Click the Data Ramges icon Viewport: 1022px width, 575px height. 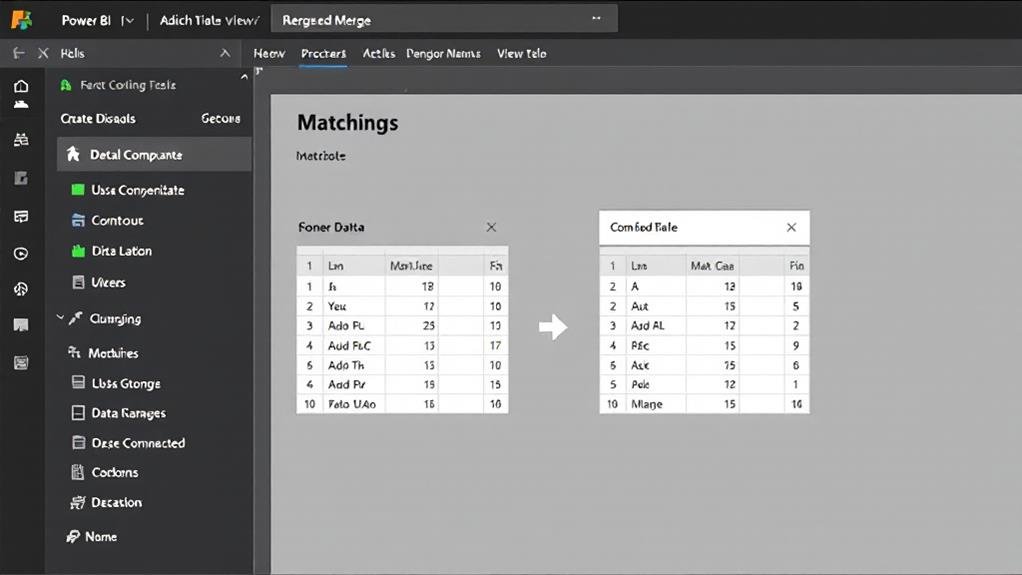click(x=78, y=413)
